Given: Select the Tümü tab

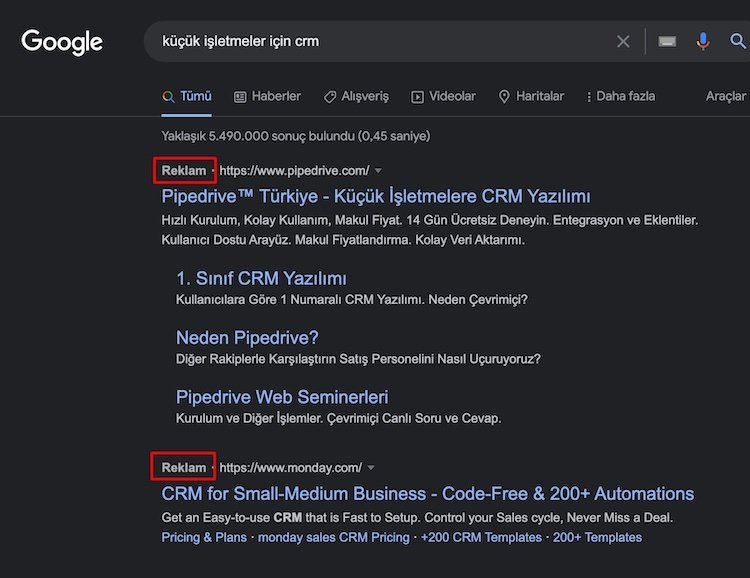Looking at the screenshot, I should pos(187,96).
